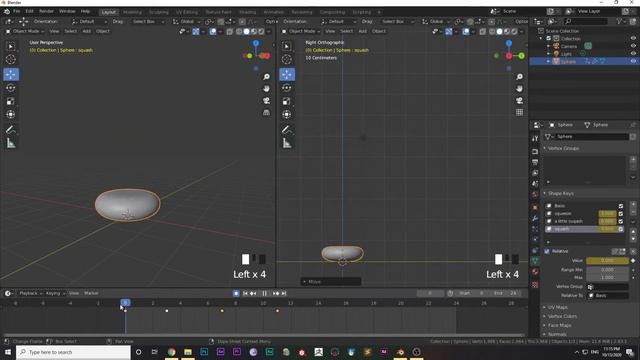Adjust the shape key Value slider

coord(607,261)
